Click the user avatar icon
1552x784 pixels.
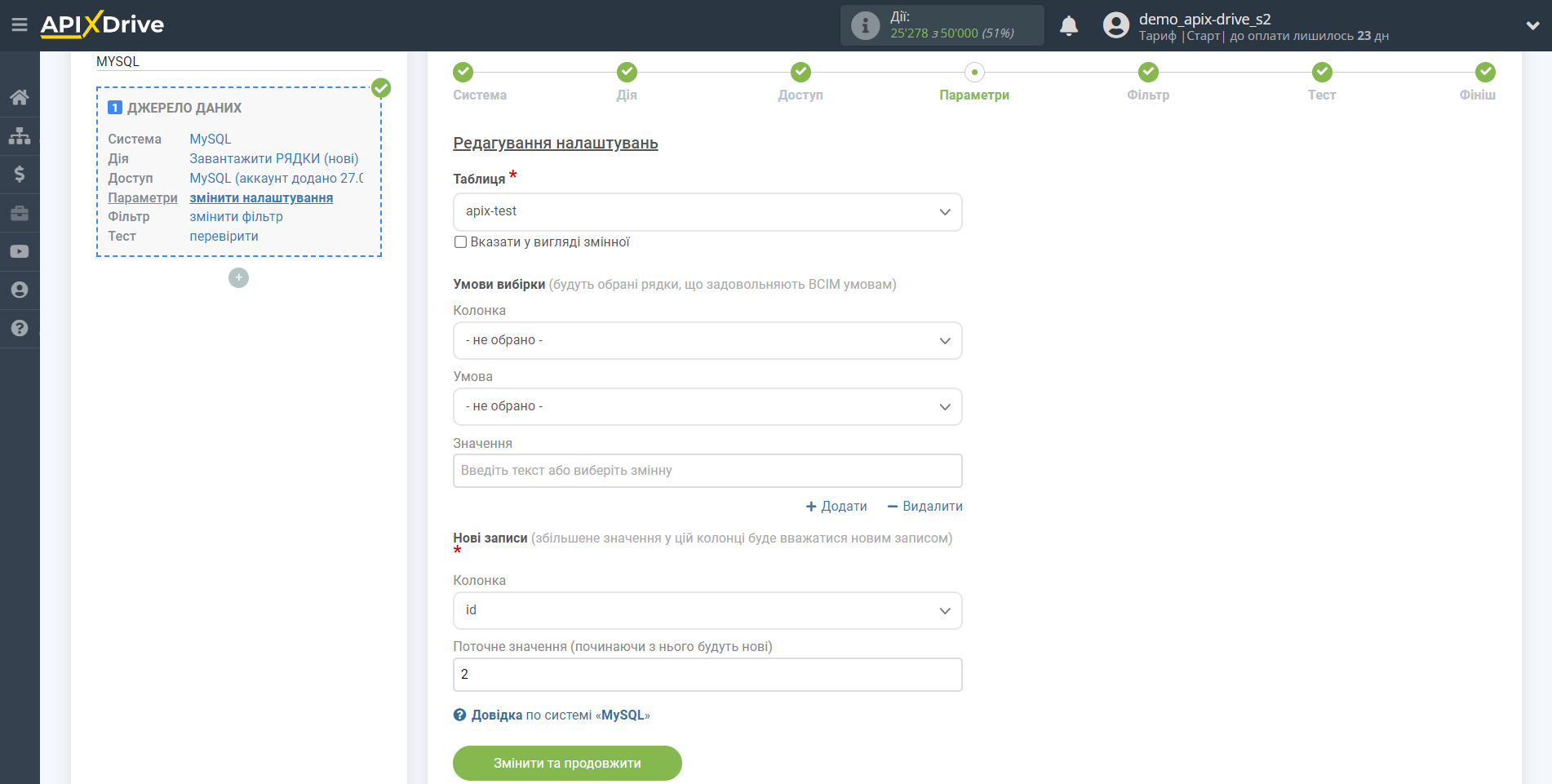(1115, 25)
